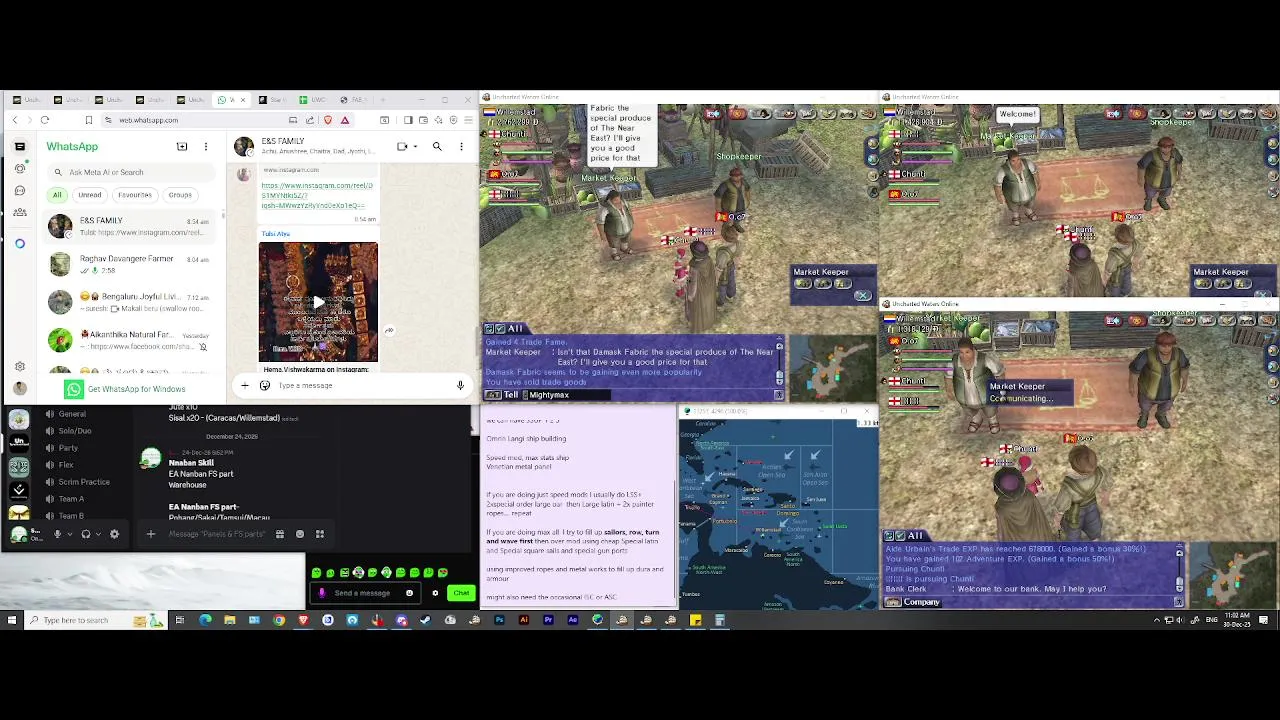This screenshot has height=720, width=1280.
Task: Open the Meta AI circle icon in WhatsApp
Action: coord(20,243)
